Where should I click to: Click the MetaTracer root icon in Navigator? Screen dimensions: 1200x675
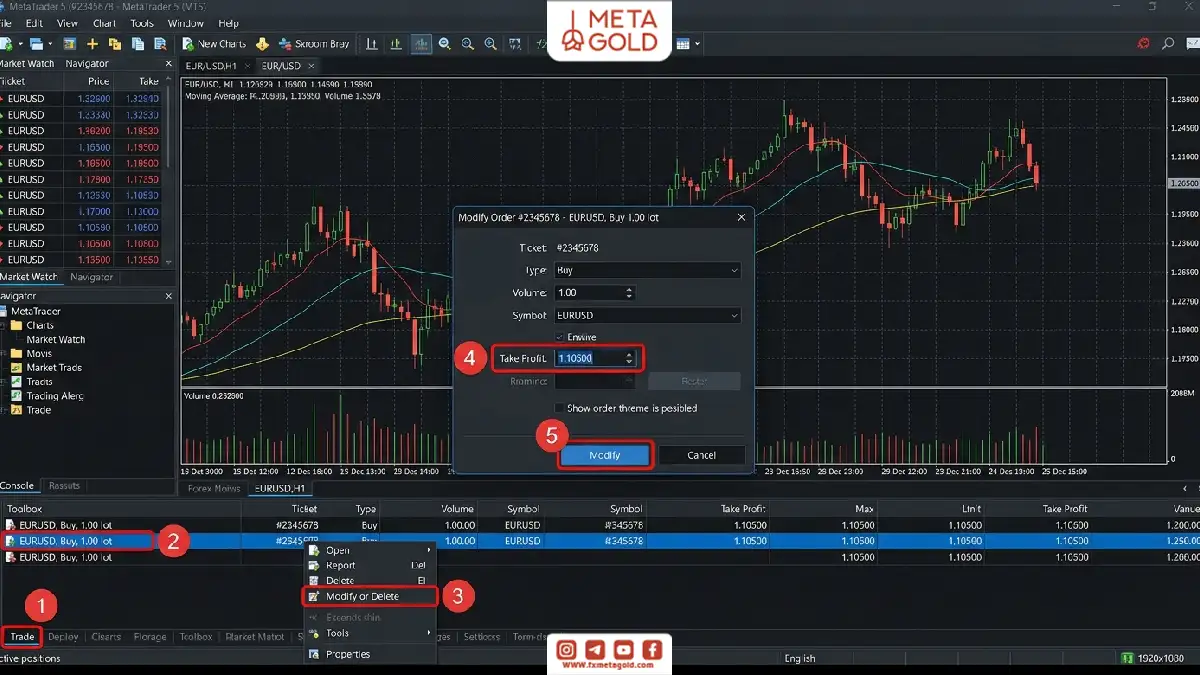pos(5,311)
